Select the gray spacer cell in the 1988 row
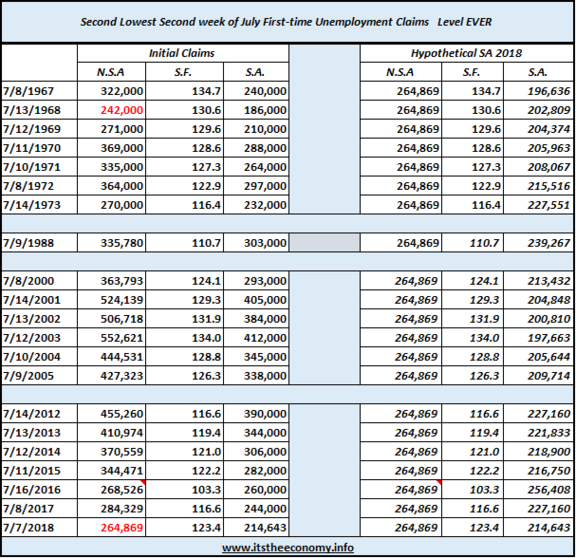The height and width of the screenshot is (558, 576). coord(324,243)
